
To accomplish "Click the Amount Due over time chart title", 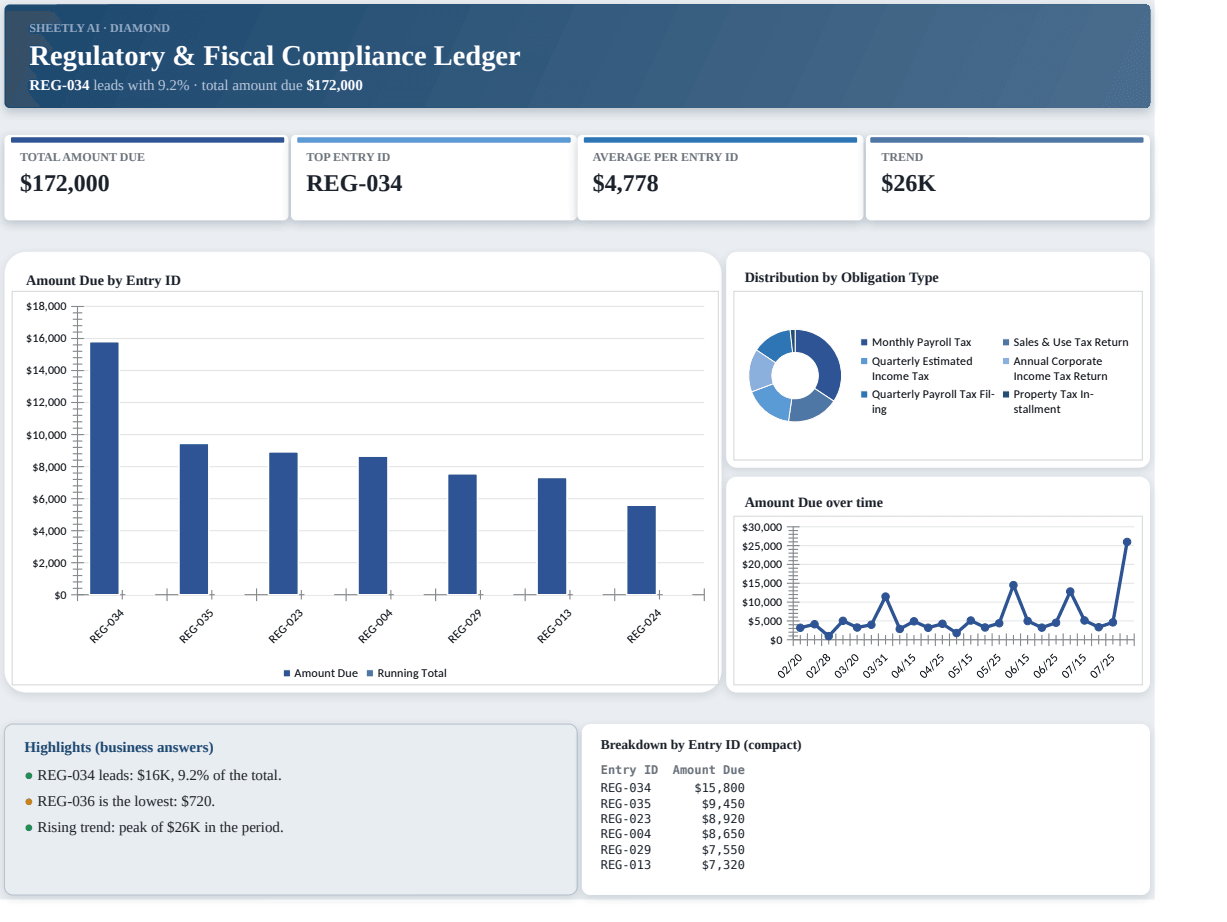I will [813, 502].
